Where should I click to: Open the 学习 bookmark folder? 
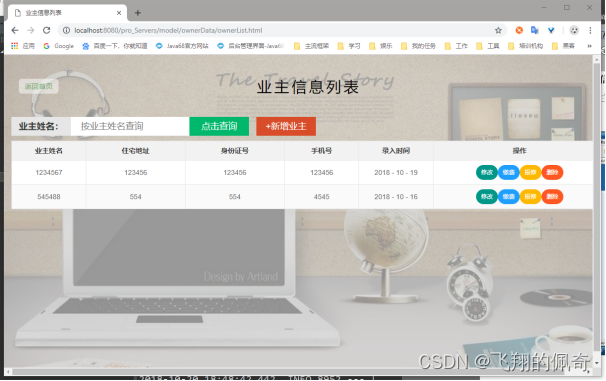349,46
